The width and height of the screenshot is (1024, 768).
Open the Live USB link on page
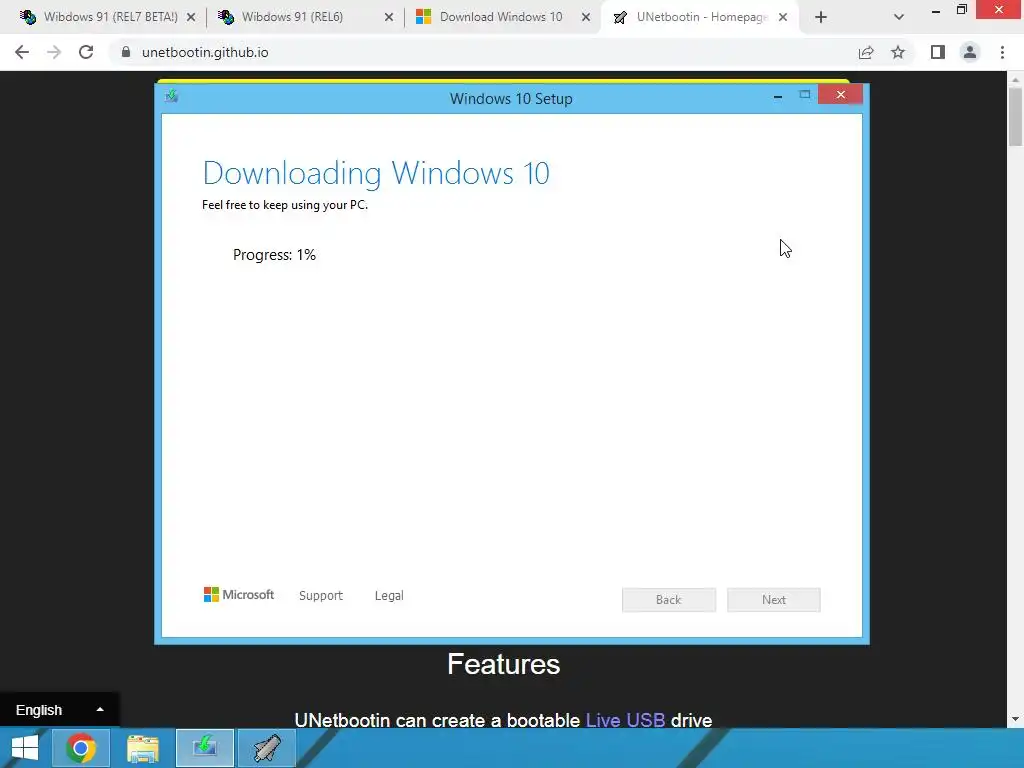point(625,720)
